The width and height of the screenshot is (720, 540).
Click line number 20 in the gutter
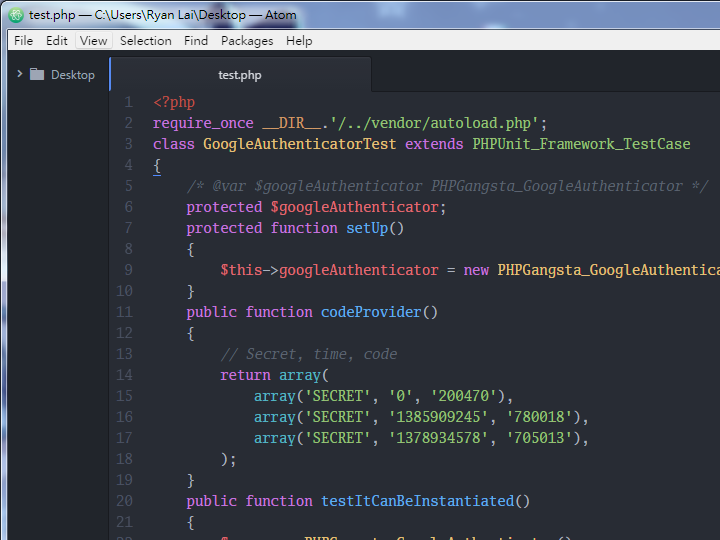coord(124,501)
